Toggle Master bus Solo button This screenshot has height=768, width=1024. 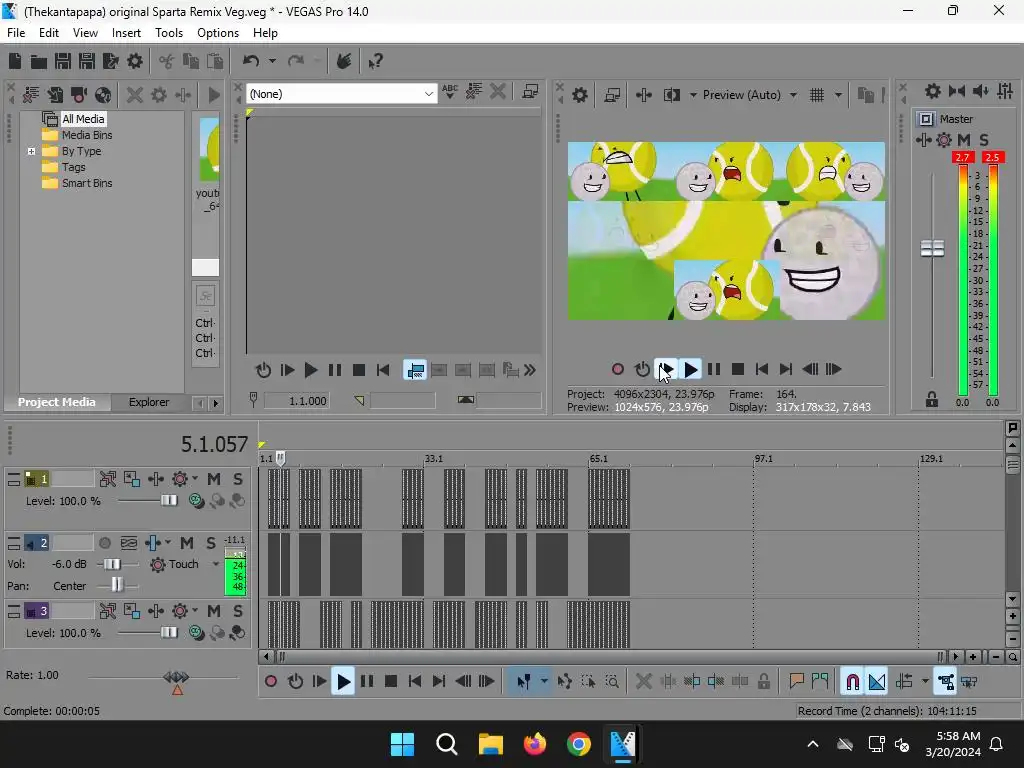(x=984, y=140)
